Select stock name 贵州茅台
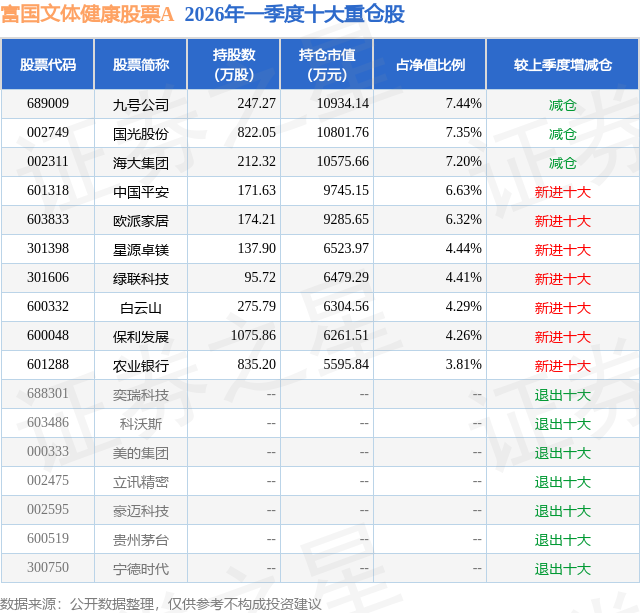640x613 pixels. click(141, 540)
